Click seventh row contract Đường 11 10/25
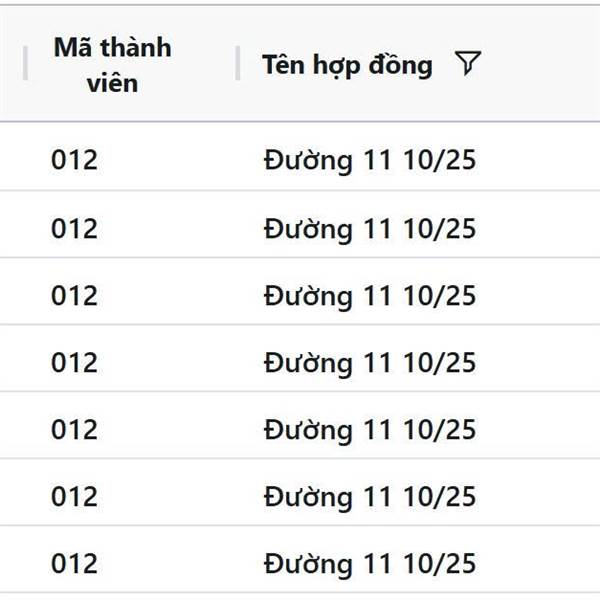 coord(370,564)
